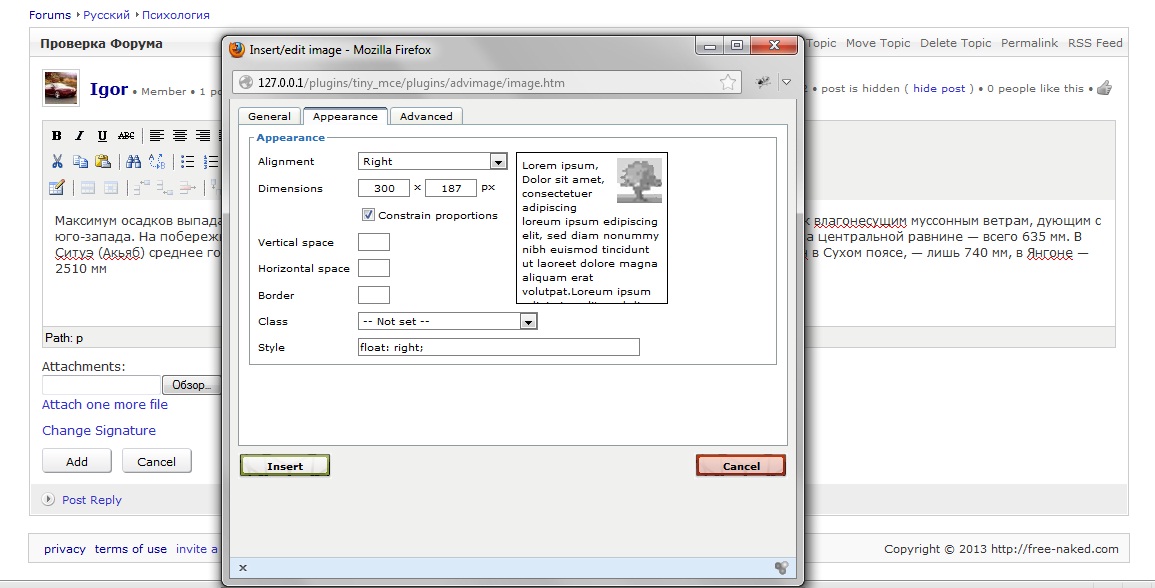
Task: Bookmark page with the star icon
Action: coord(728,82)
